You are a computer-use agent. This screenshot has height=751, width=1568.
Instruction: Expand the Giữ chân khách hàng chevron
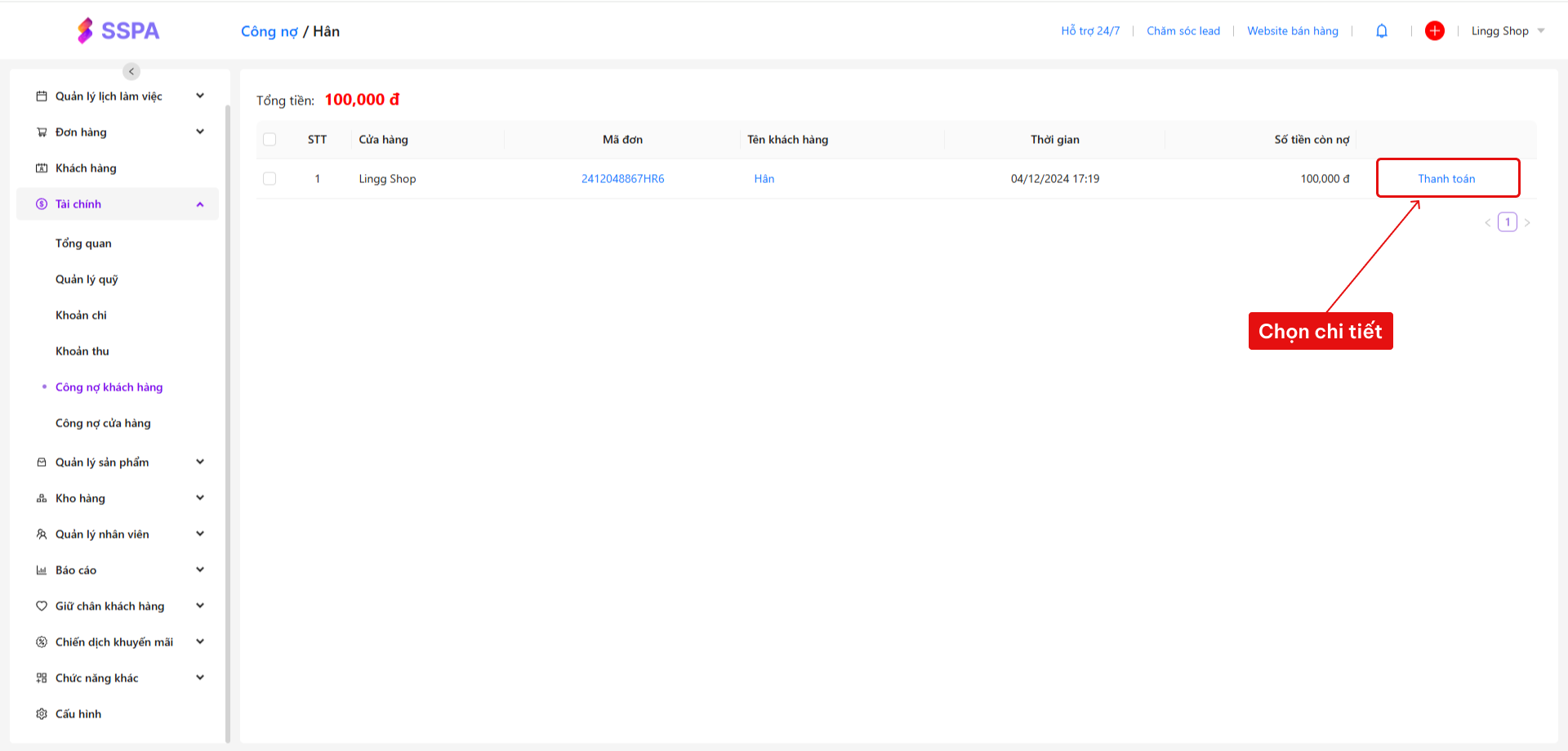pyautogui.click(x=200, y=606)
